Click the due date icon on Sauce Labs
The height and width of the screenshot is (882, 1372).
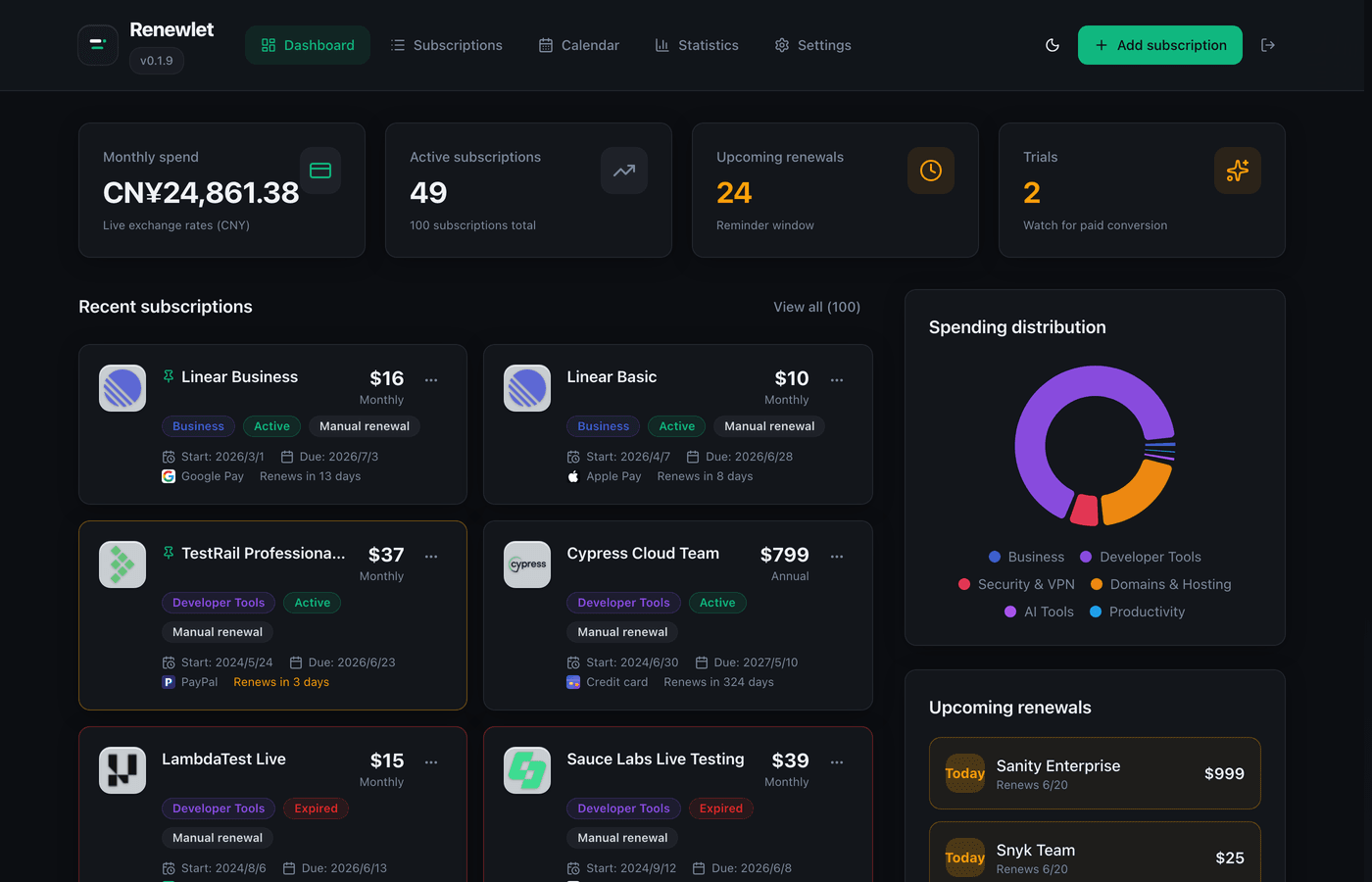[699, 868]
